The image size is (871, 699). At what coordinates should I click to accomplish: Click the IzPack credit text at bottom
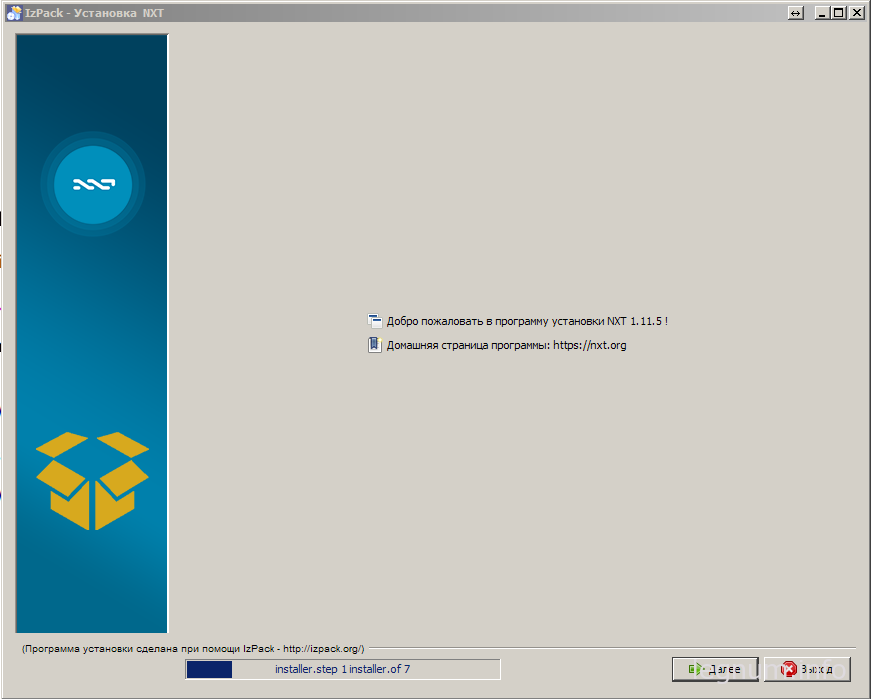click(x=193, y=648)
